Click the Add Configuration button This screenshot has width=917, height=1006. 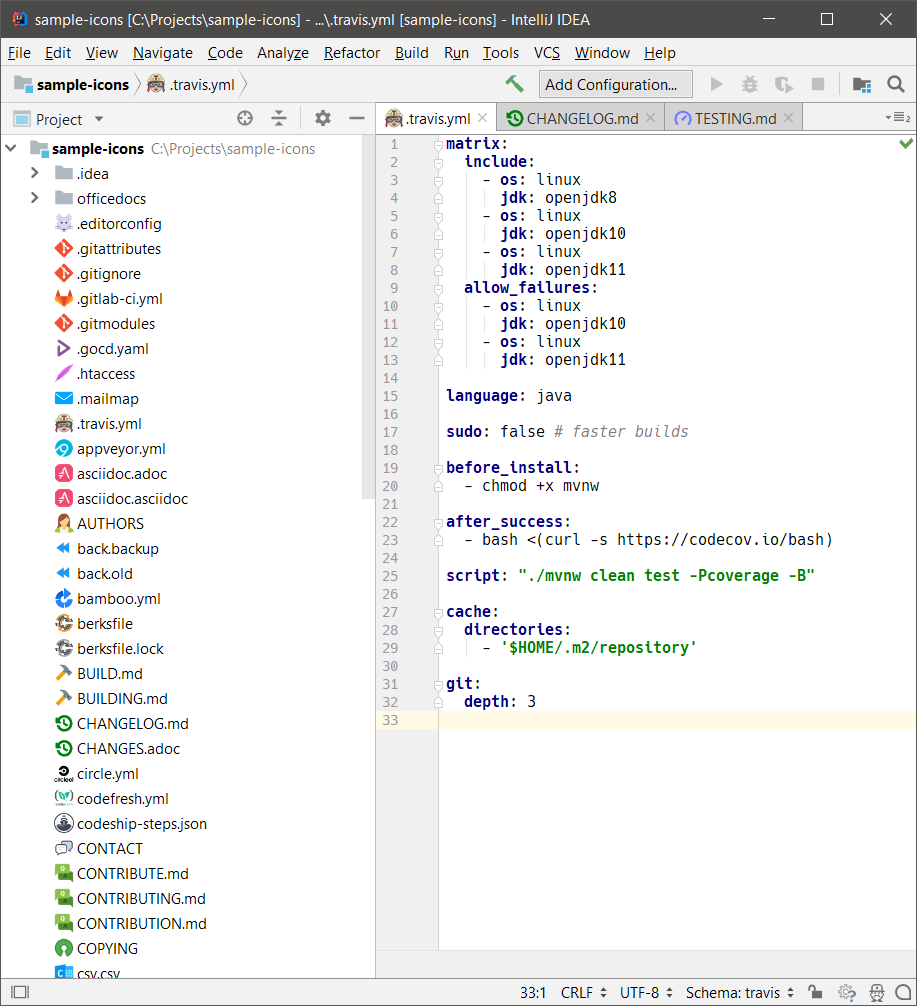616,85
